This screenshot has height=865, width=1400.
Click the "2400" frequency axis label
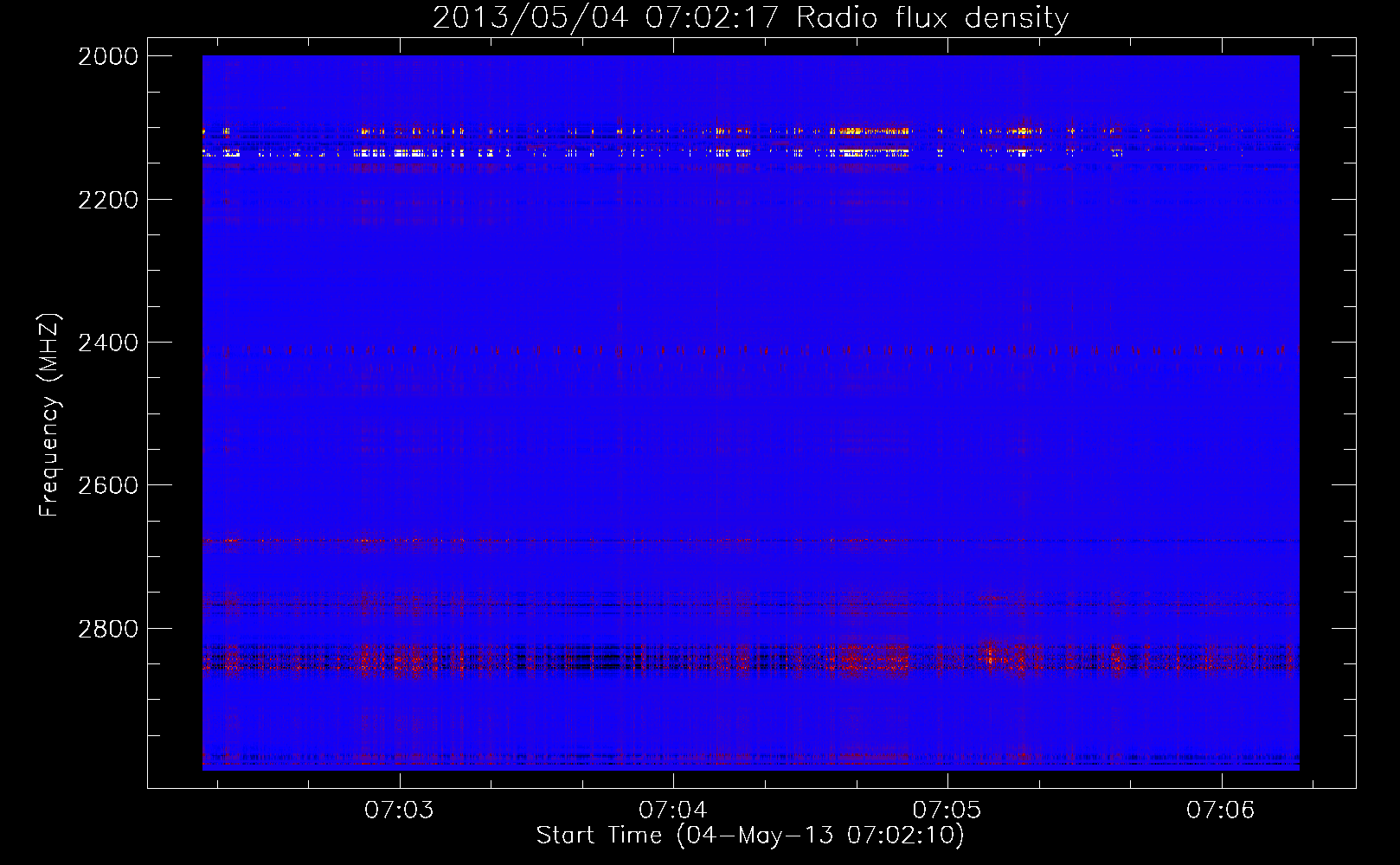[x=108, y=343]
